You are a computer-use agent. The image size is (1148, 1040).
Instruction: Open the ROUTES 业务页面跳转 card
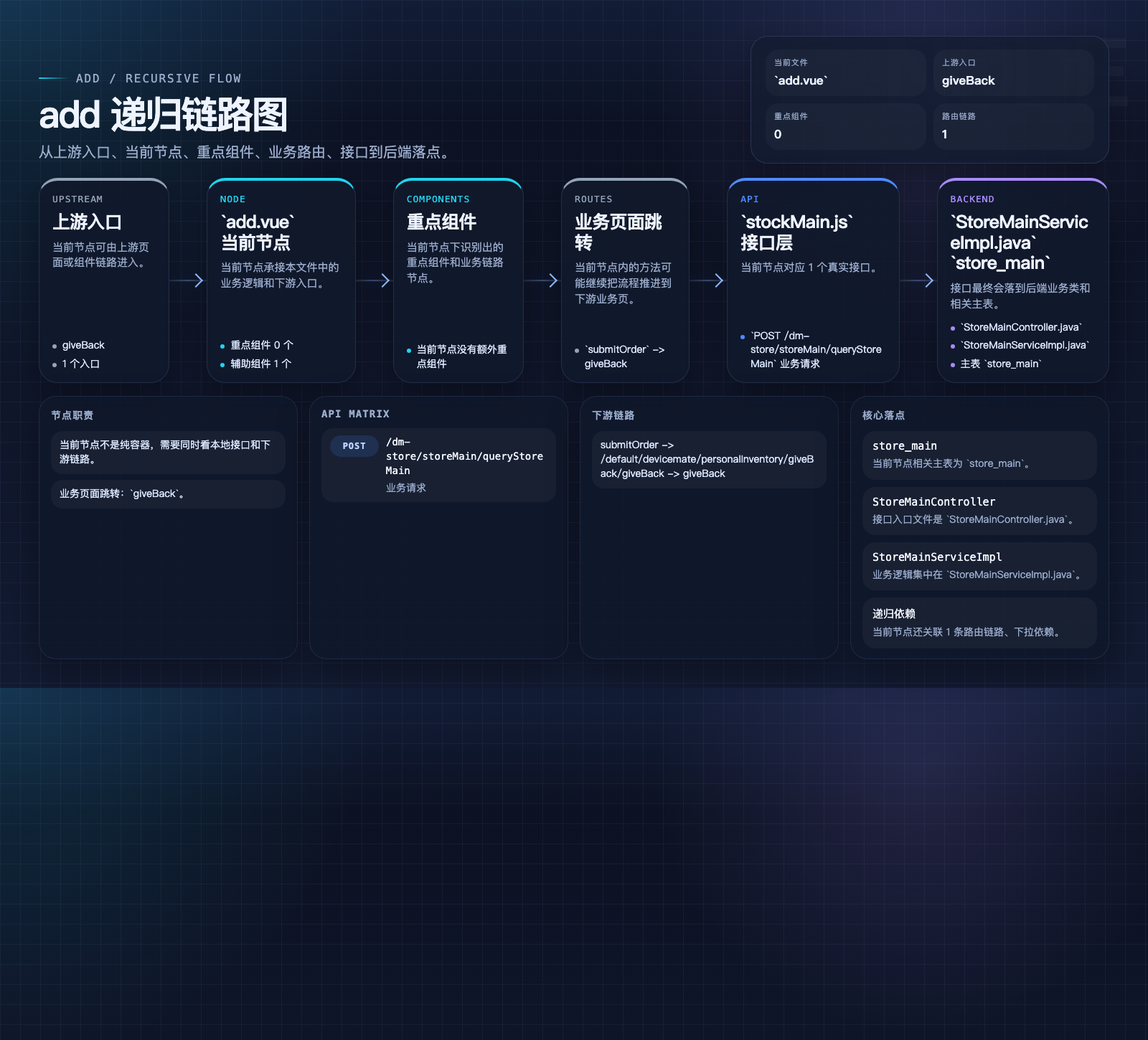coord(625,280)
